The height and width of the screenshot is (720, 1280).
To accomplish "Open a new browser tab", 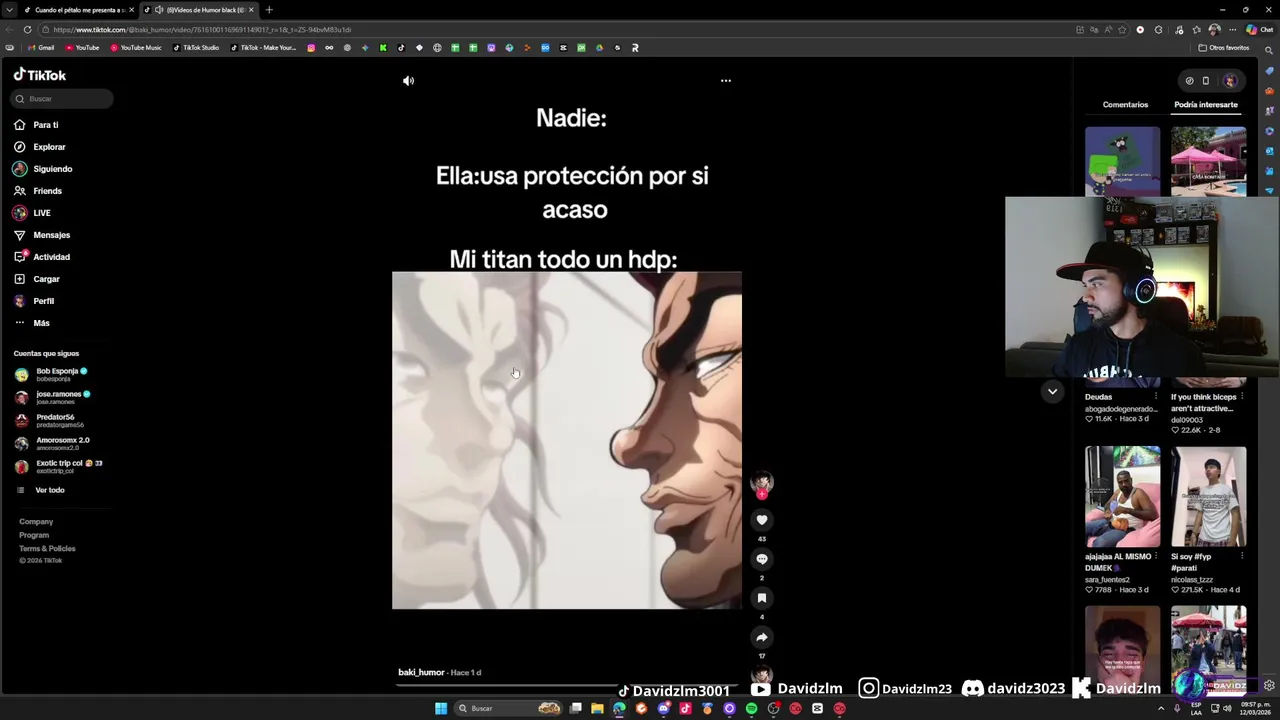I will (269, 10).
